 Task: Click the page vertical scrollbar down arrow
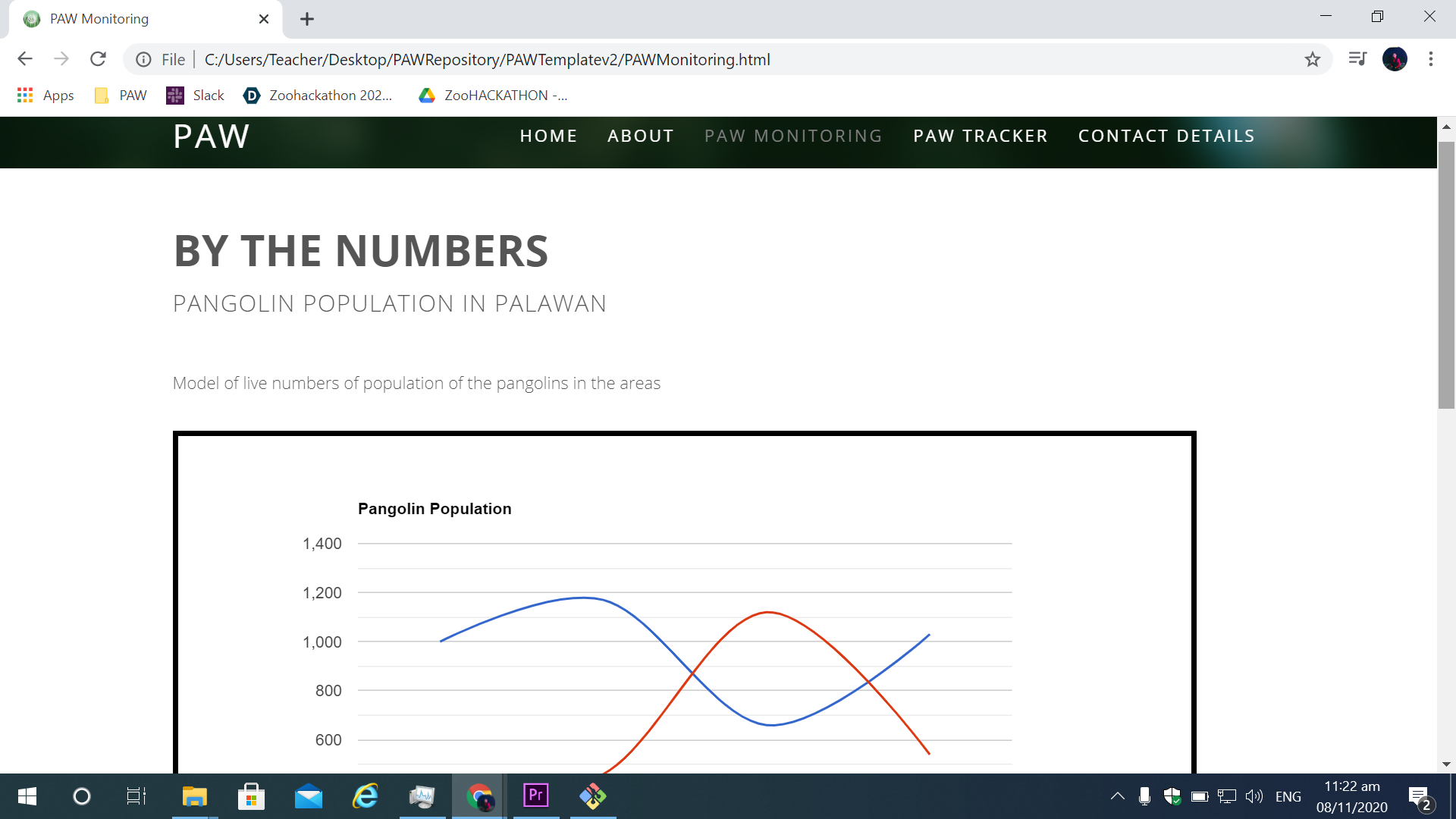[x=1446, y=764]
